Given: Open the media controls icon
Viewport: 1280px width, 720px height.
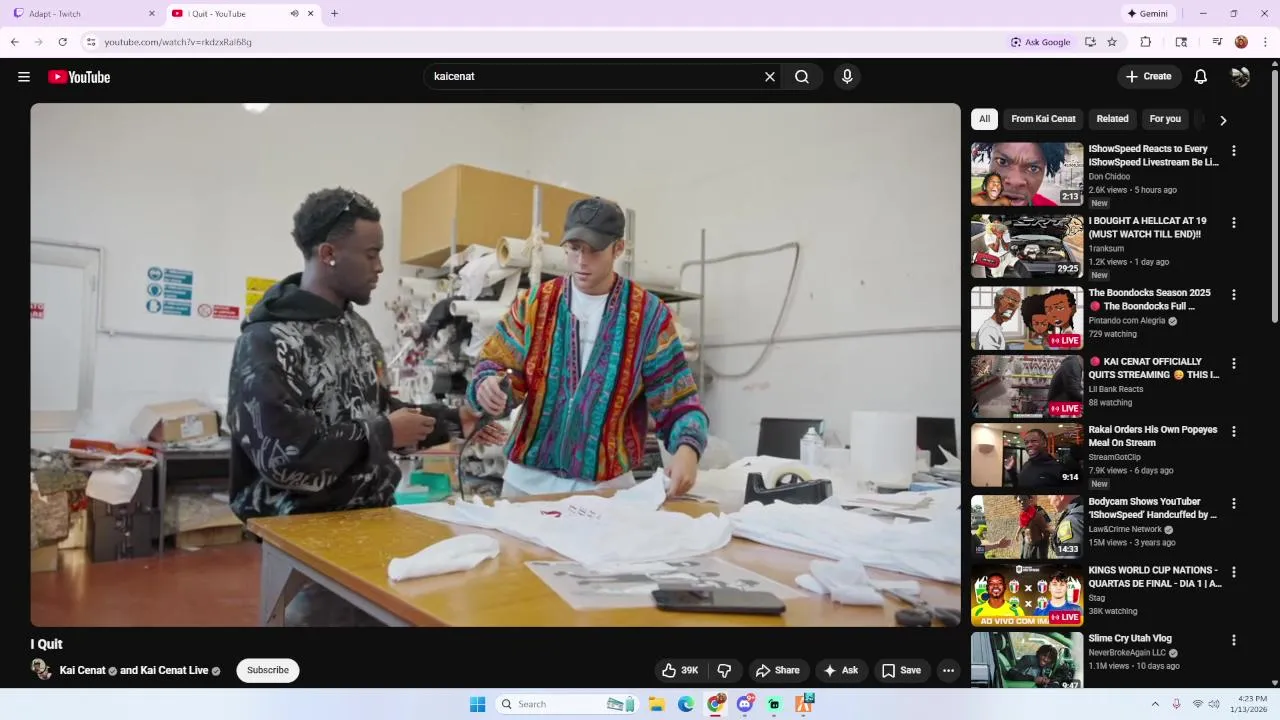Looking at the screenshot, I should [1217, 42].
